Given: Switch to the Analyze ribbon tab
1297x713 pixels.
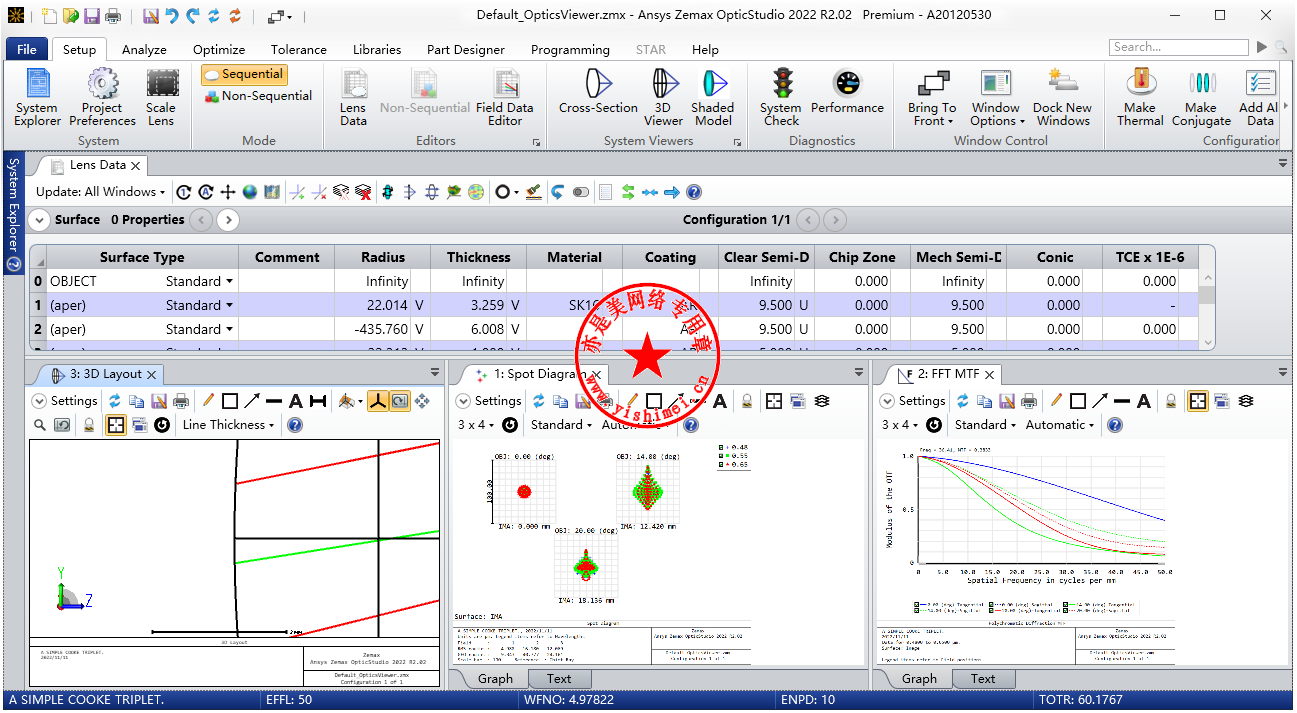Looking at the screenshot, I should (x=144, y=49).
